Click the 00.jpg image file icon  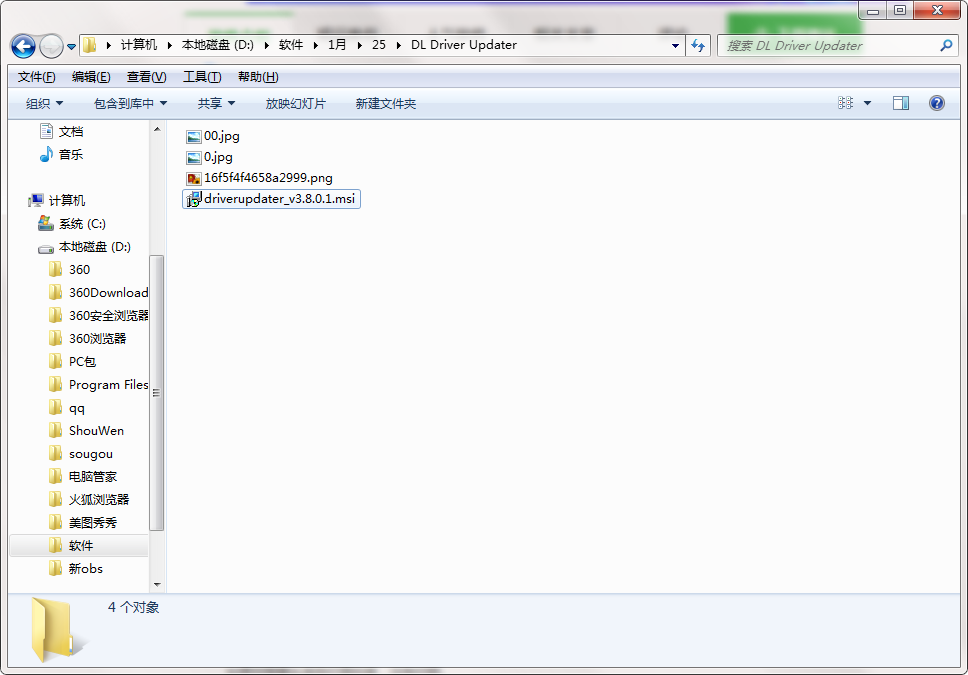coord(194,137)
